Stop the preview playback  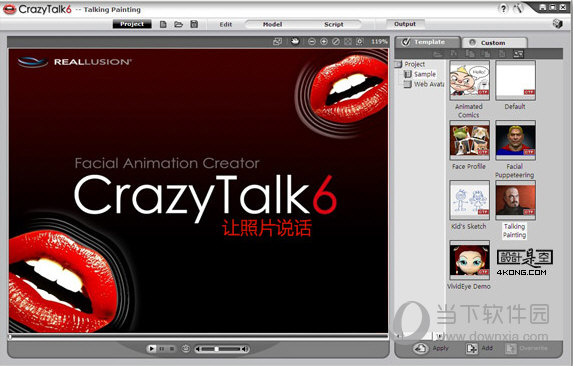(172, 349)
